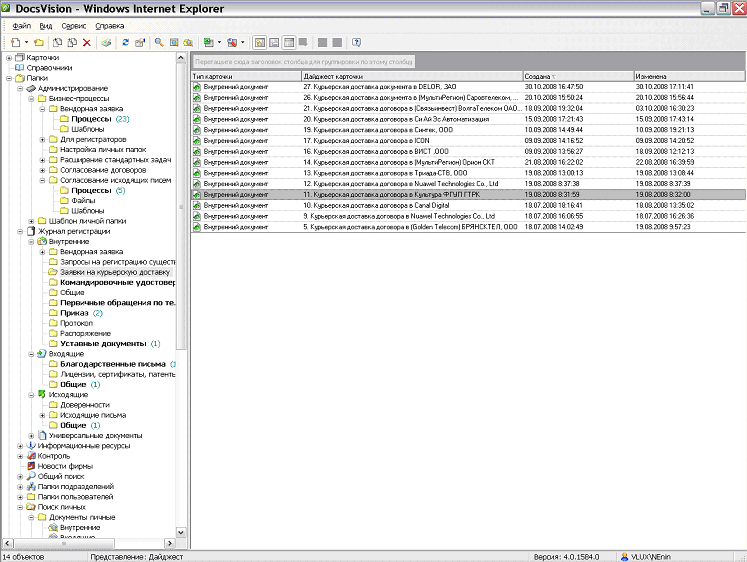The image size is (747, 562).
Task: Open dropdown arrow next to new document icon
Action: click(x=25, y=43)
